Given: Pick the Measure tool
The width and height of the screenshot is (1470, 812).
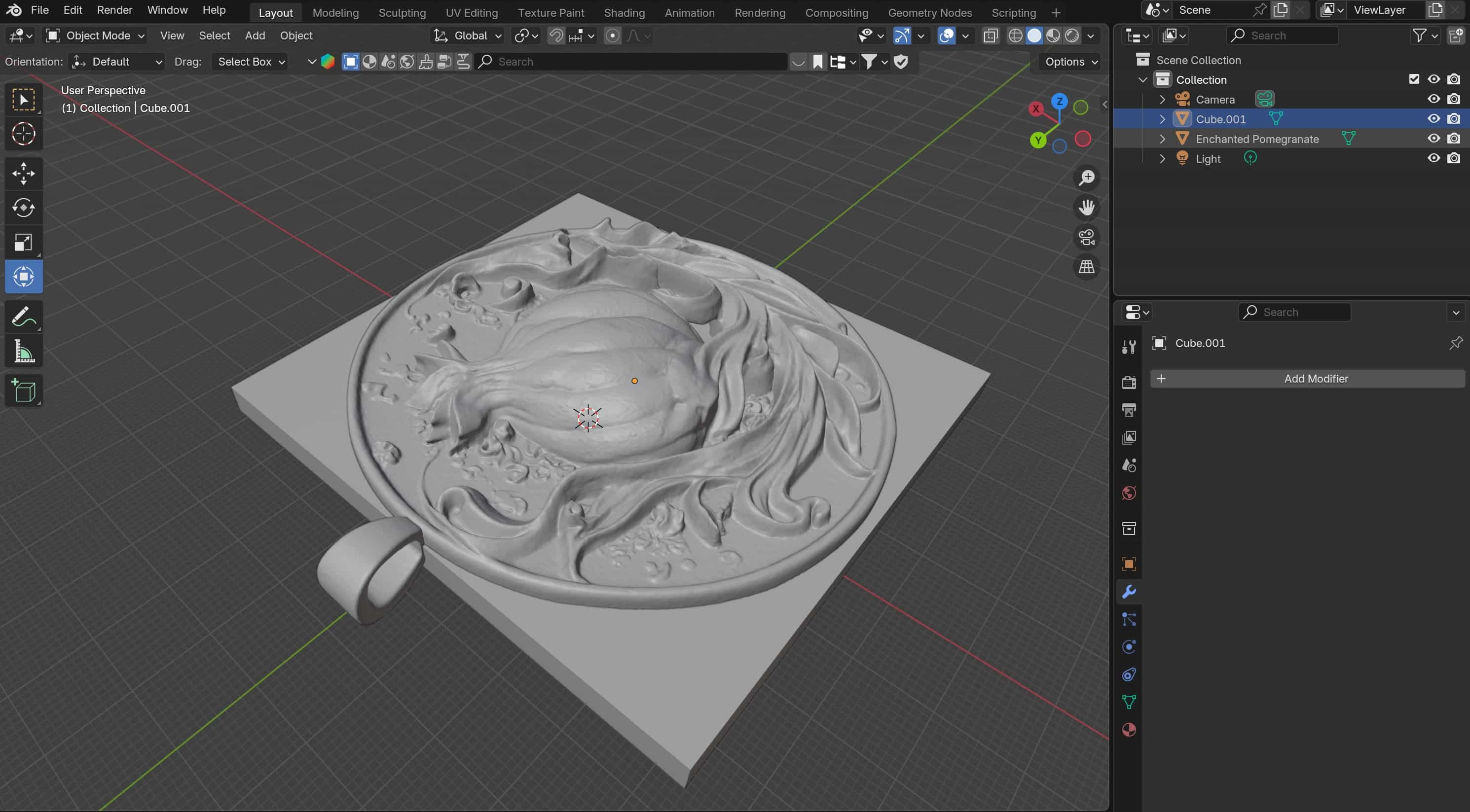Looking at the screenshot, I should pos(23,351).
